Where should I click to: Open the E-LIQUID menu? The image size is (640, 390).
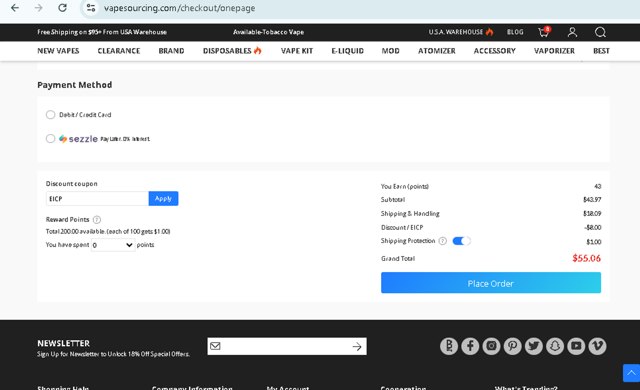[x=347, y=51]
